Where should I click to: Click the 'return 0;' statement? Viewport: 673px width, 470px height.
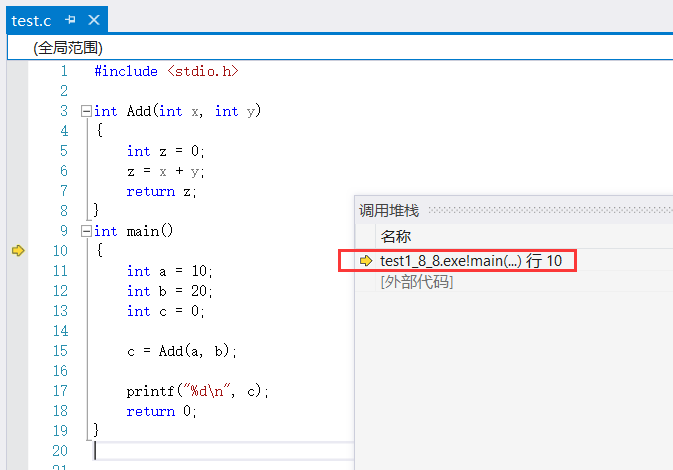coord(161,411)
